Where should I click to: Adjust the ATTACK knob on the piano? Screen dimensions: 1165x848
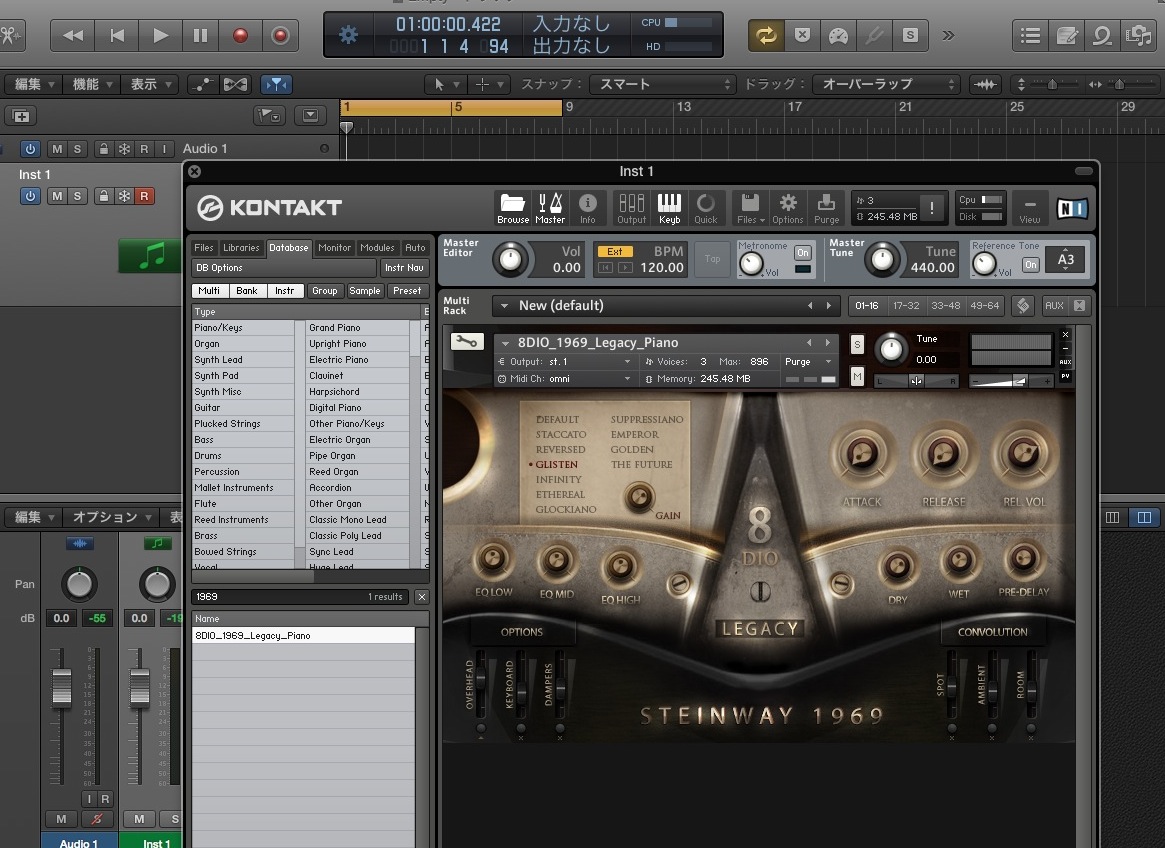tap(862, 453)
